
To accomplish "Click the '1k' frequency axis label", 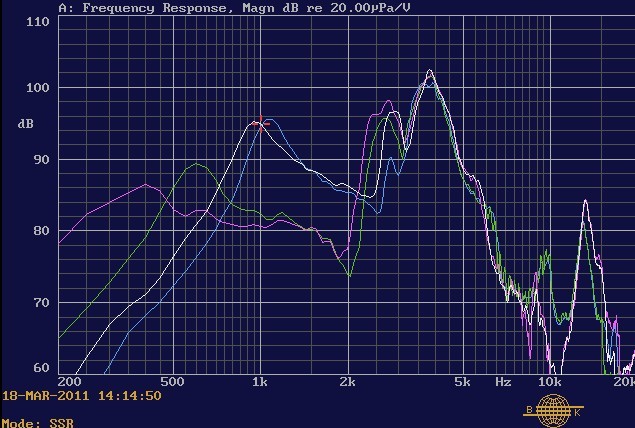I will coord(260,381).
